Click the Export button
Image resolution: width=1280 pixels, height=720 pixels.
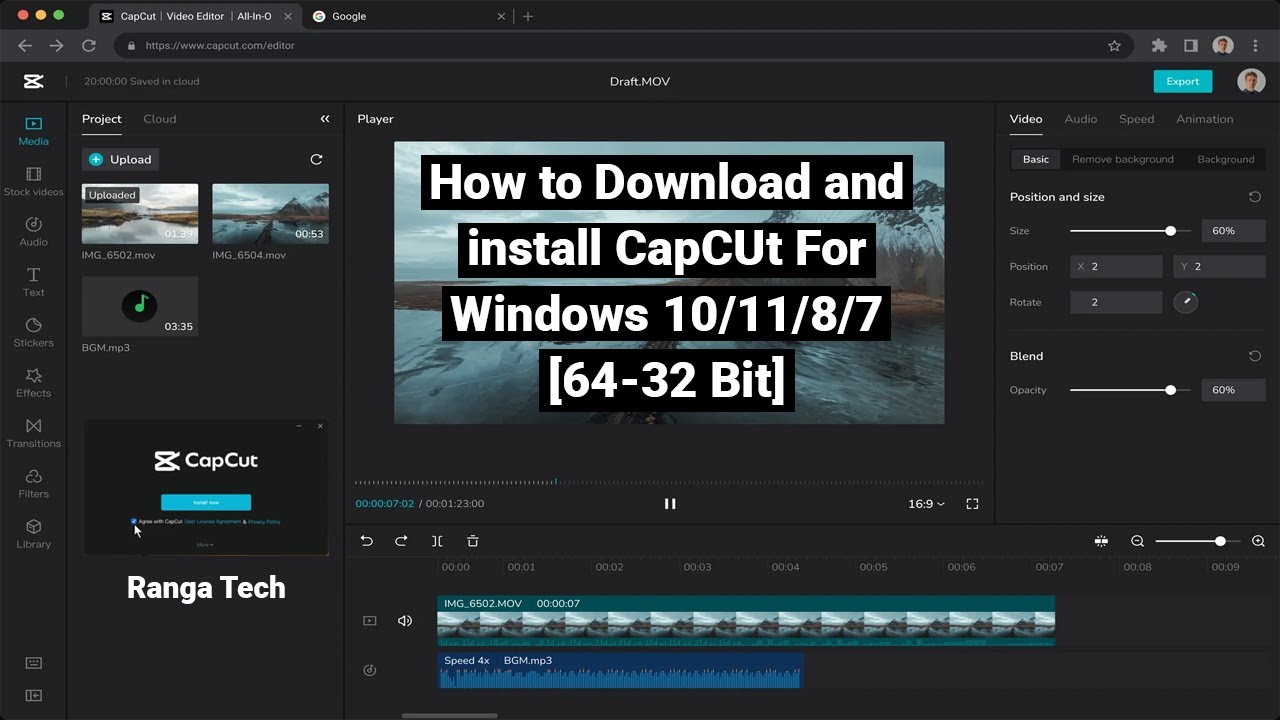(x=1182, y=81)
